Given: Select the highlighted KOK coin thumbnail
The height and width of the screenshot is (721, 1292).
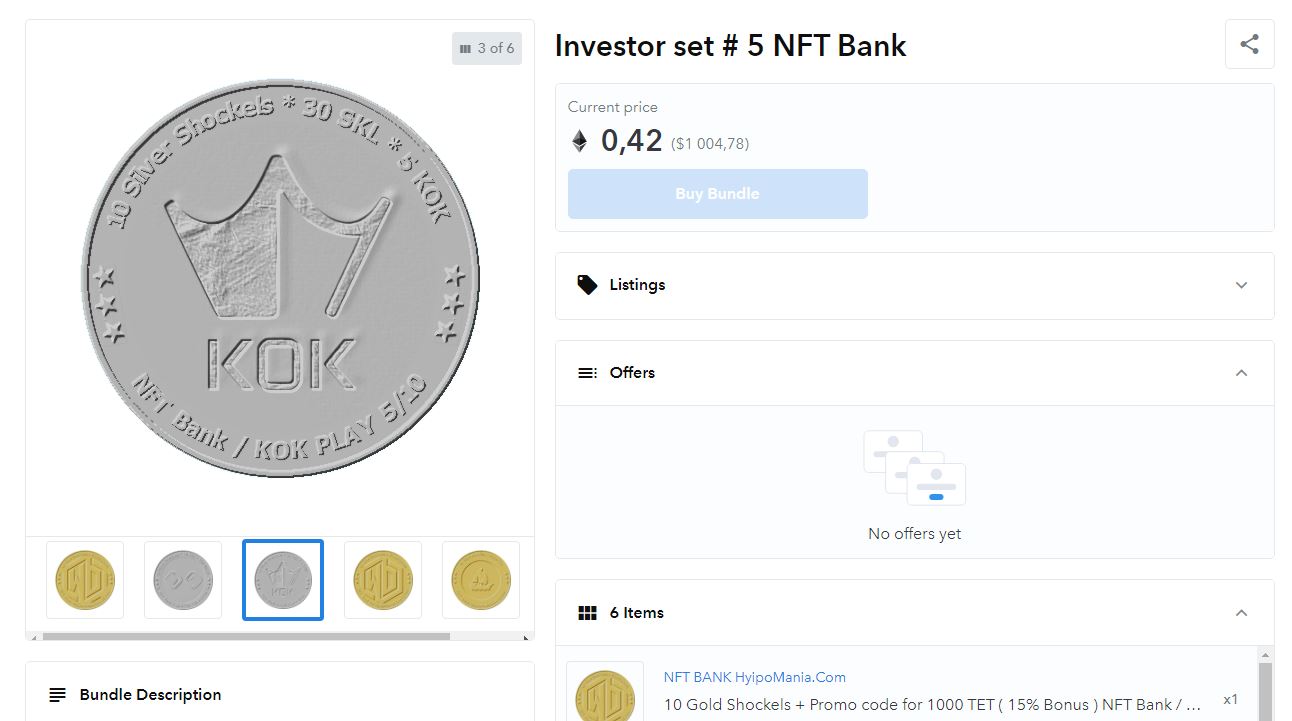Looking at the screenshot, I should [x=283, y=580].
